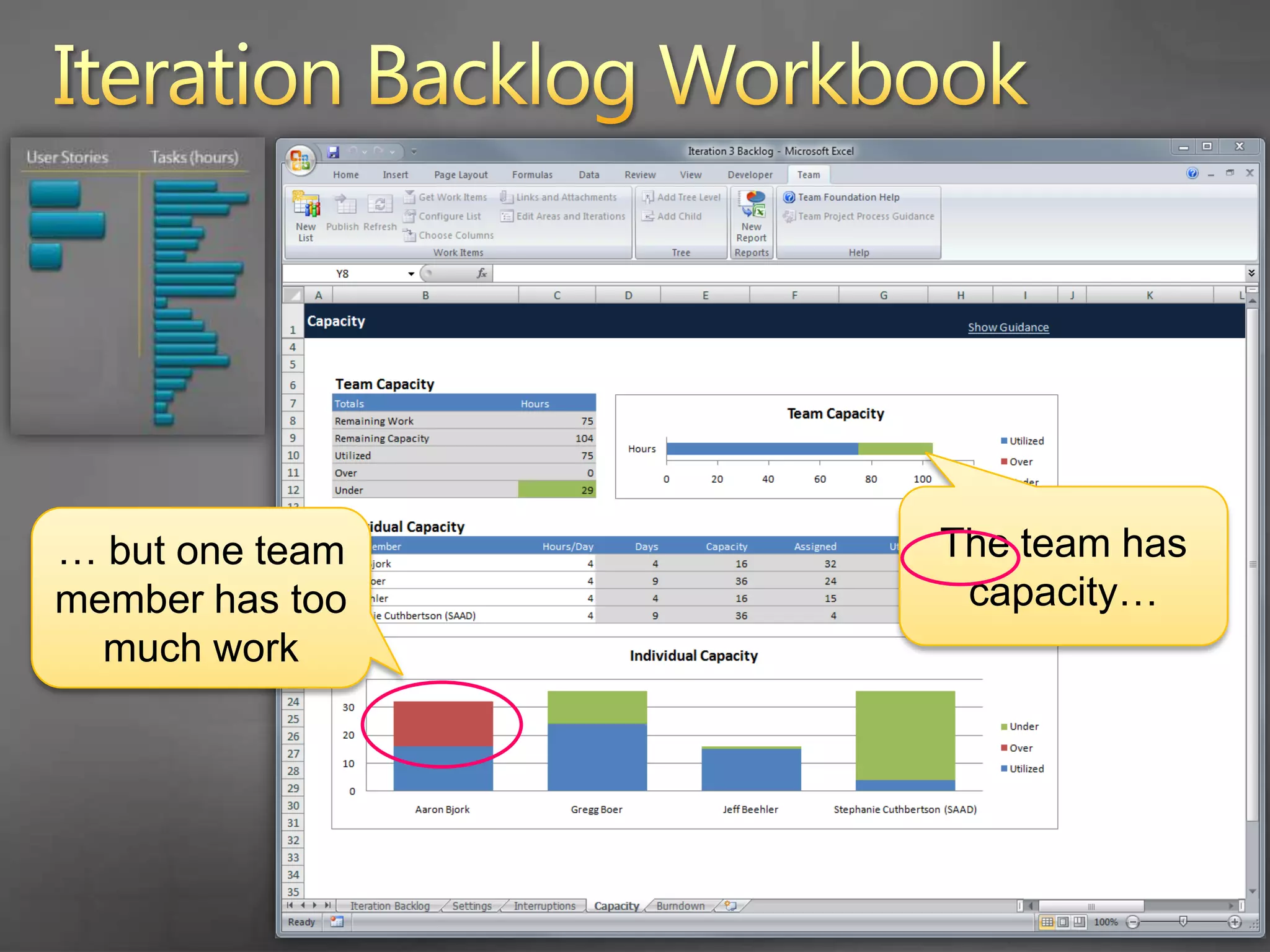Click the macro record icon in status bar
This screenshot has height=952, width=1270.
(x=337, y=922)
